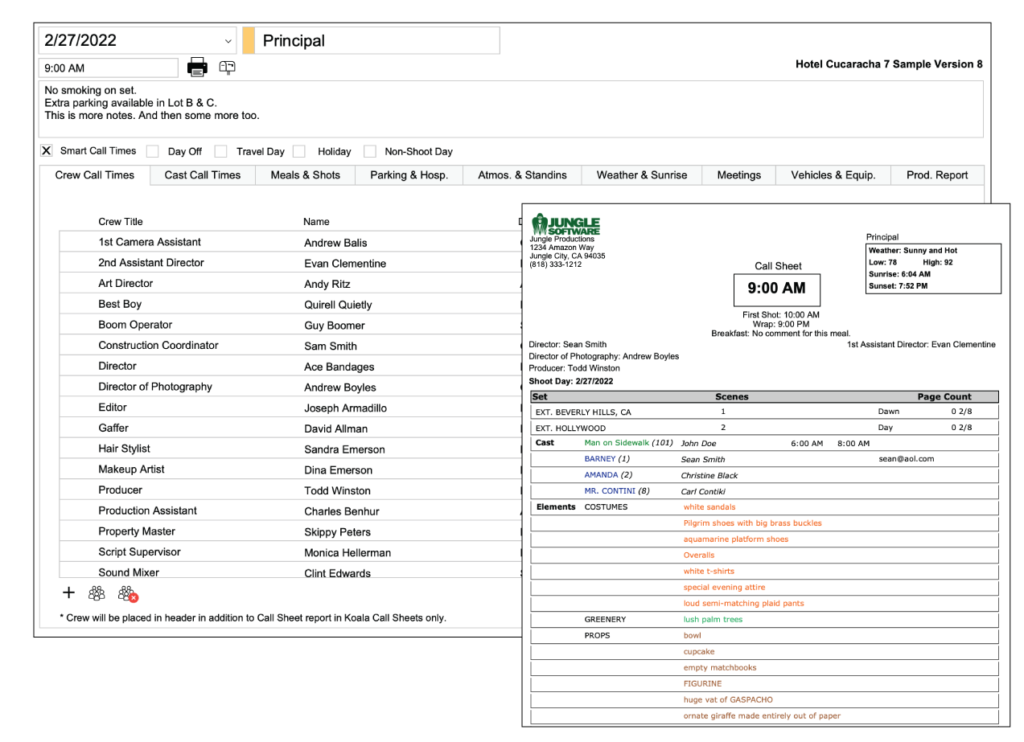This screenshot has height=742, width=1024.
Task: Click the Crew Title column header
Action: tap(121, 221)
